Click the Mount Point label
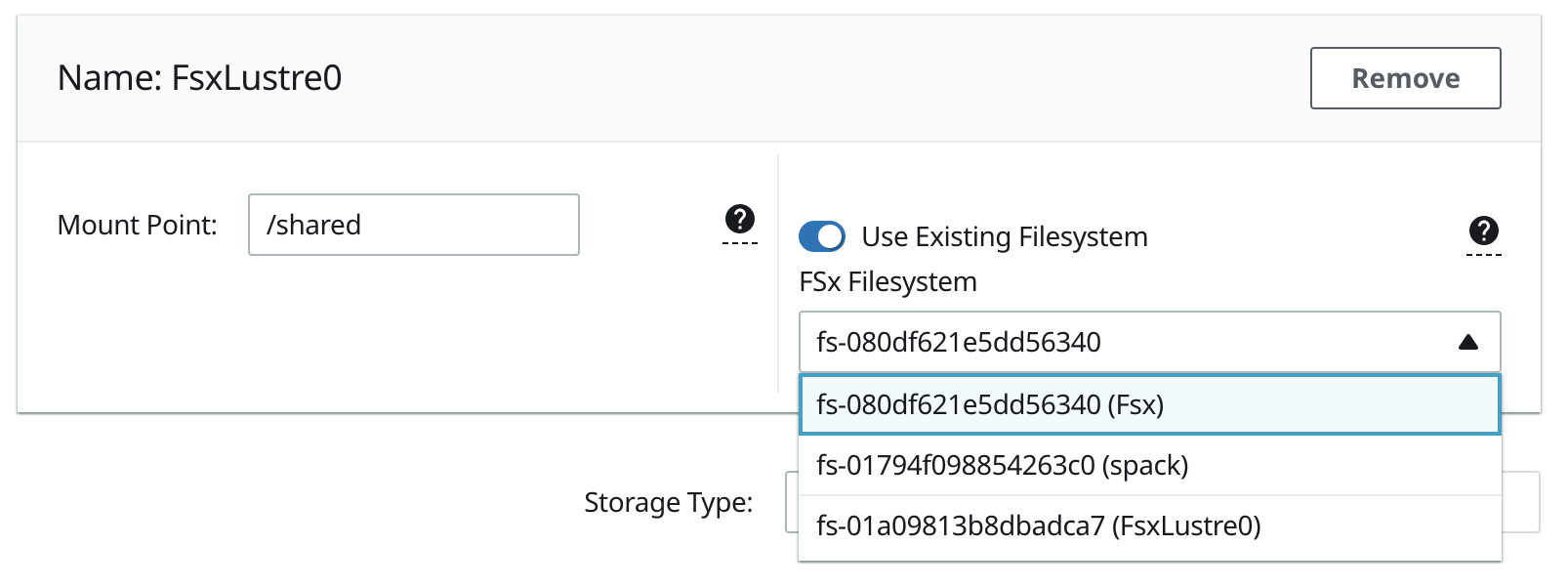 (x=138, y=225)
